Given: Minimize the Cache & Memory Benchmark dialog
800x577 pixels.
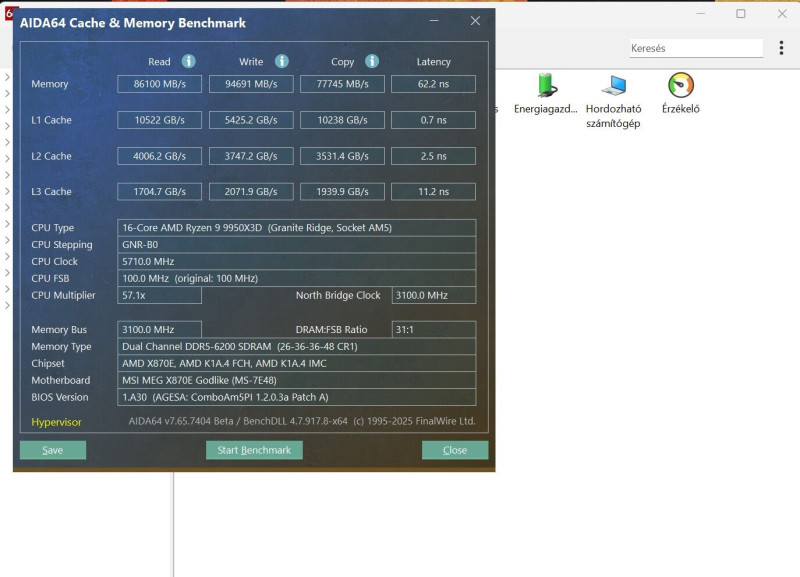Looking at the screenshot, I should pos(434,20).
